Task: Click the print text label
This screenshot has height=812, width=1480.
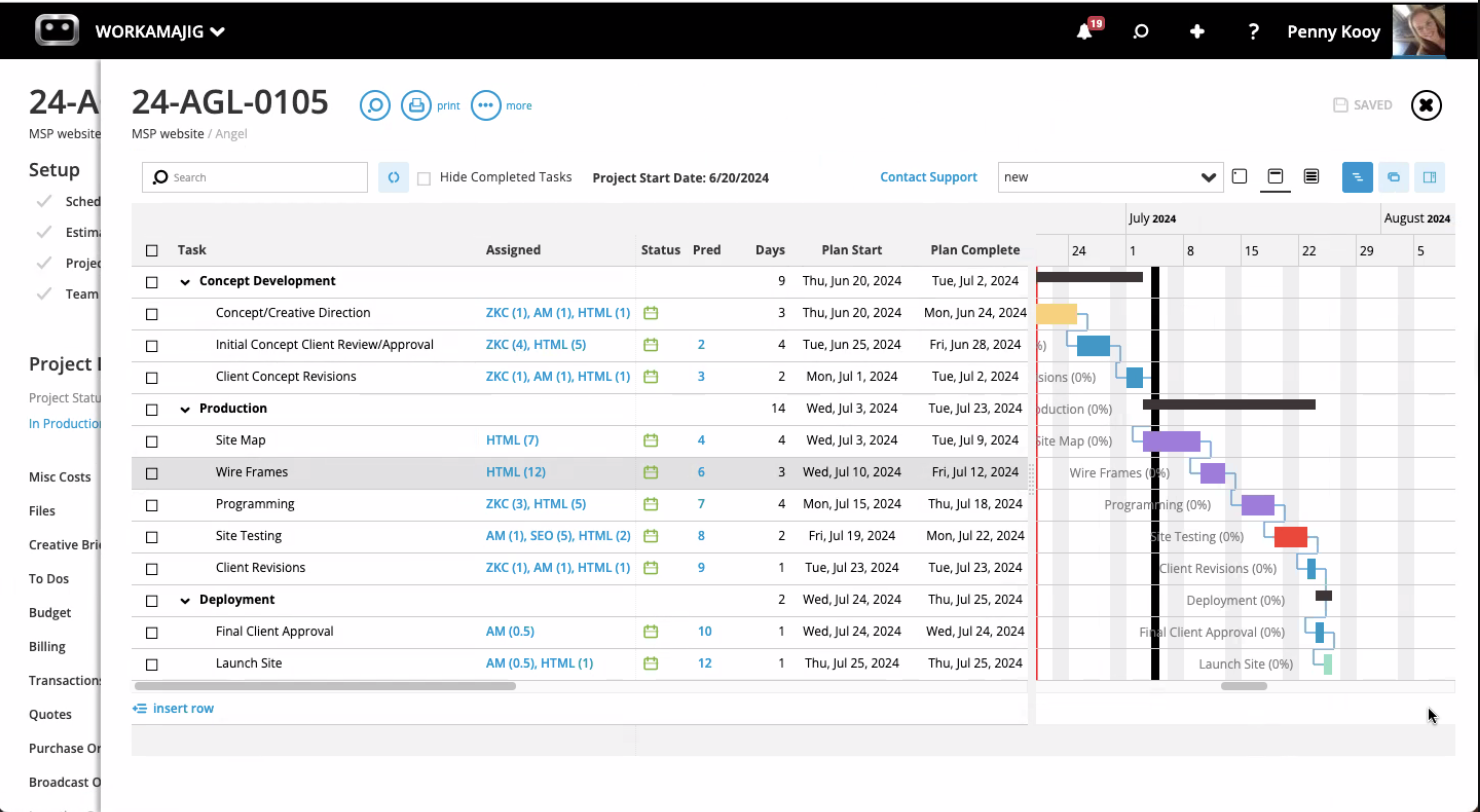Action: click(448, 105)
